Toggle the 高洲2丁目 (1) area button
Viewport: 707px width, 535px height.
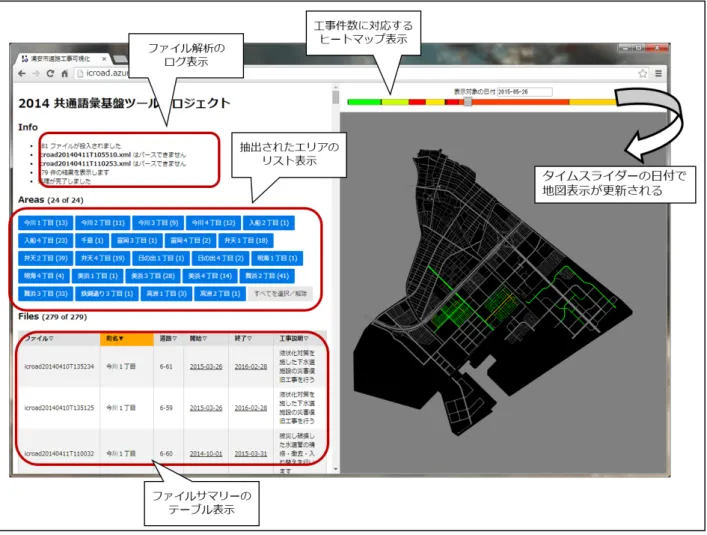pos(220,293)
